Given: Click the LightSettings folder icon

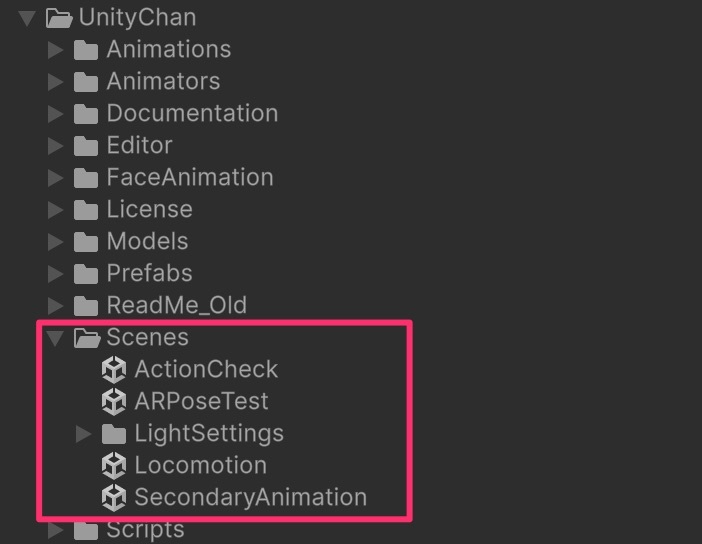Looking at the screenshot, I should point(114,434).
